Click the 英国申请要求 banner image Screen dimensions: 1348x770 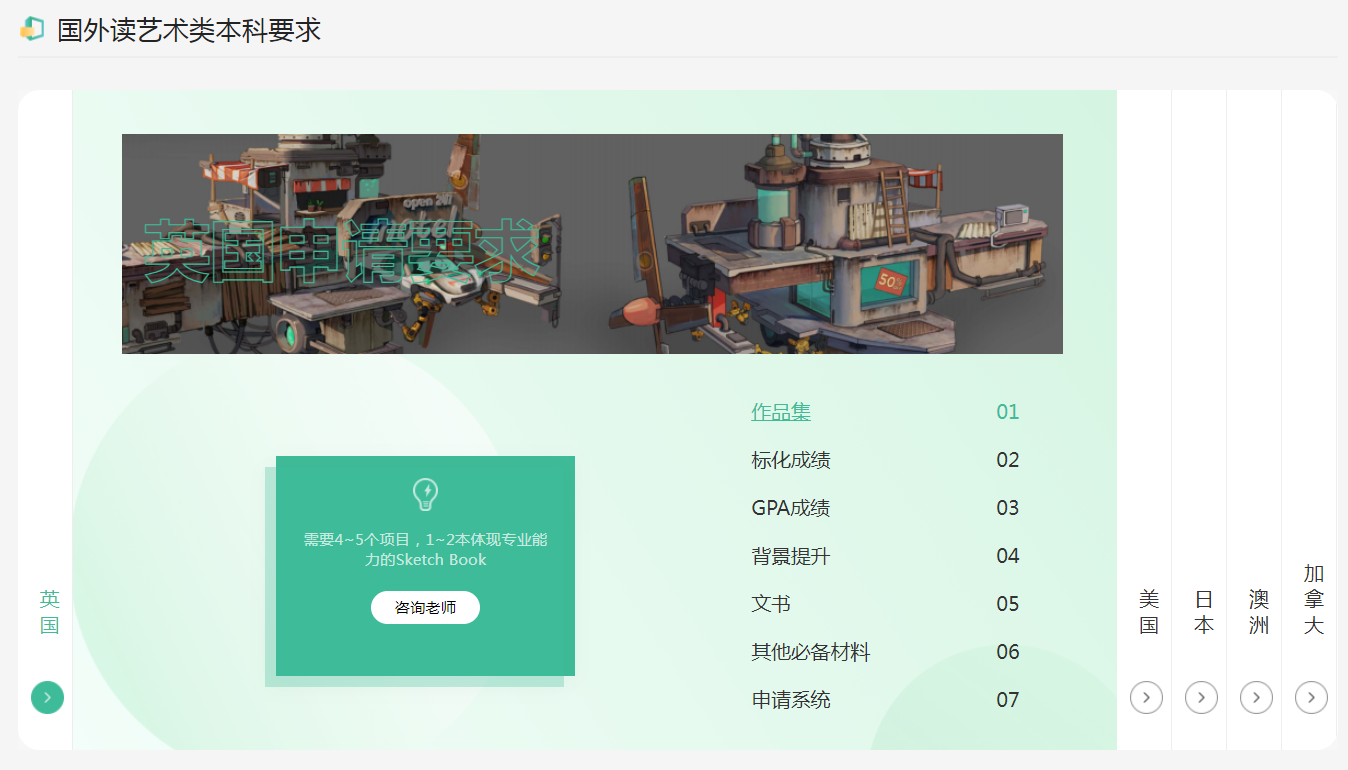pos(592,244)
